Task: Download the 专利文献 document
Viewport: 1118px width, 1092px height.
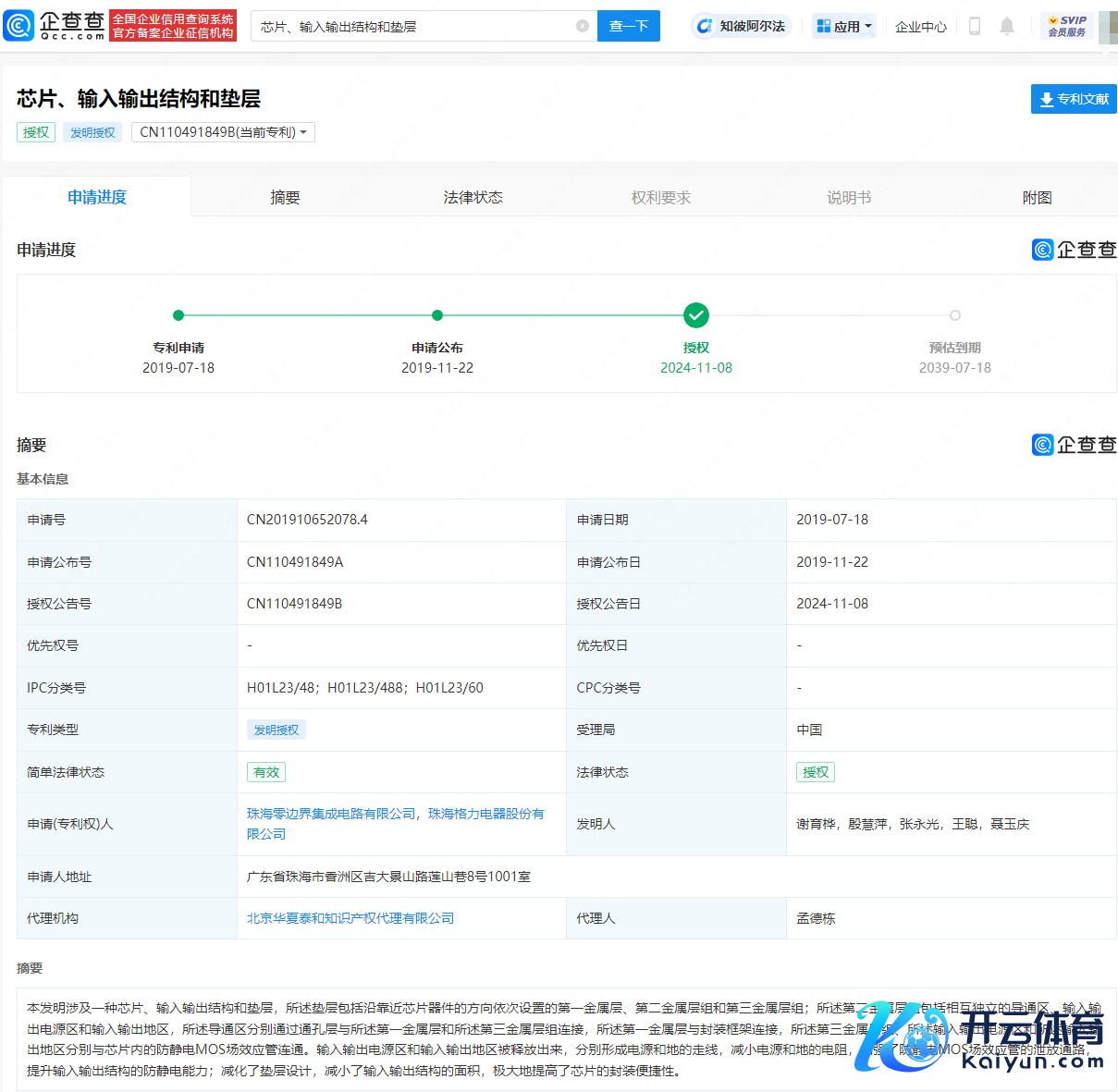Action: tap(1073, 99)
